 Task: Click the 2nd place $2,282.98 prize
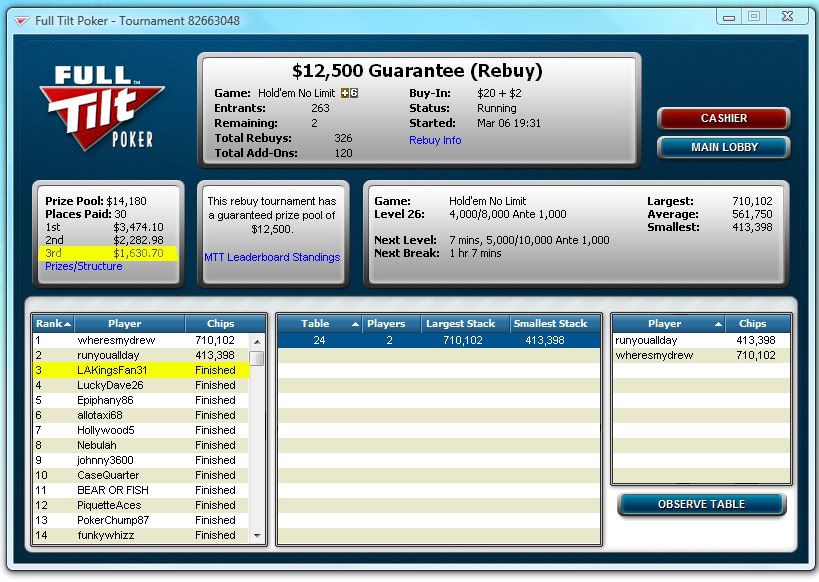tap(104, 240)
